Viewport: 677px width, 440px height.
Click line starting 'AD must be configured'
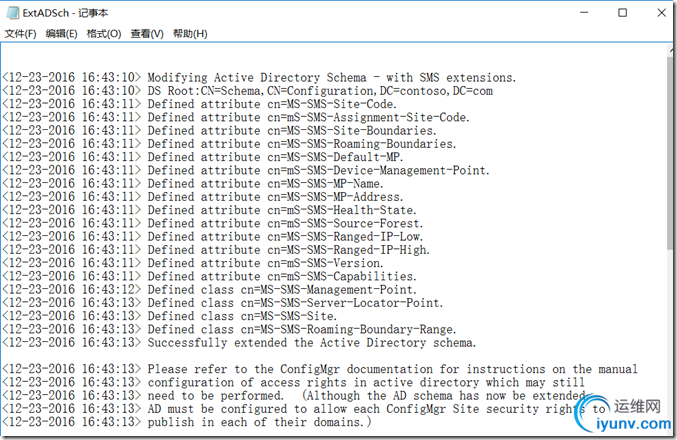[376, 409]
